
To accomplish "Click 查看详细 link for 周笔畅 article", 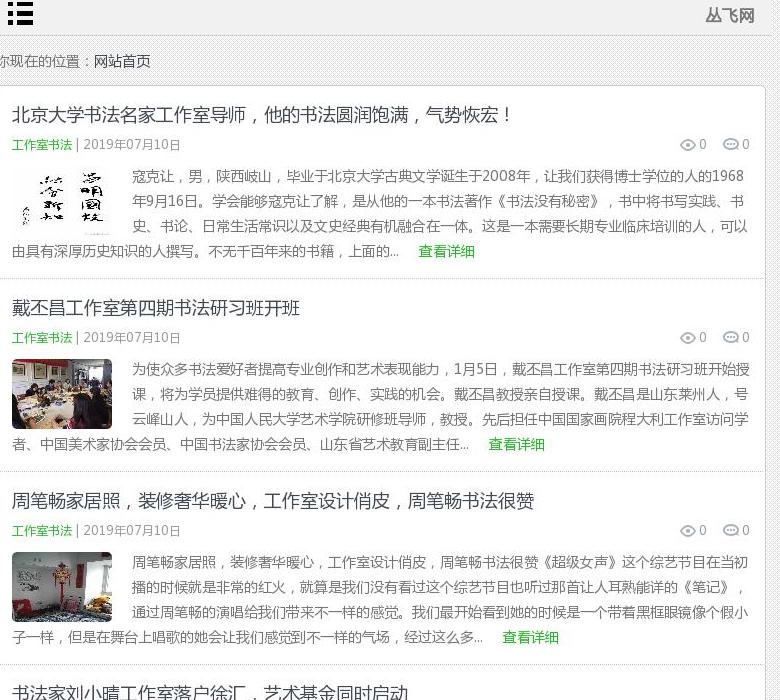I will pyautogui.click(x=530, y=637).
